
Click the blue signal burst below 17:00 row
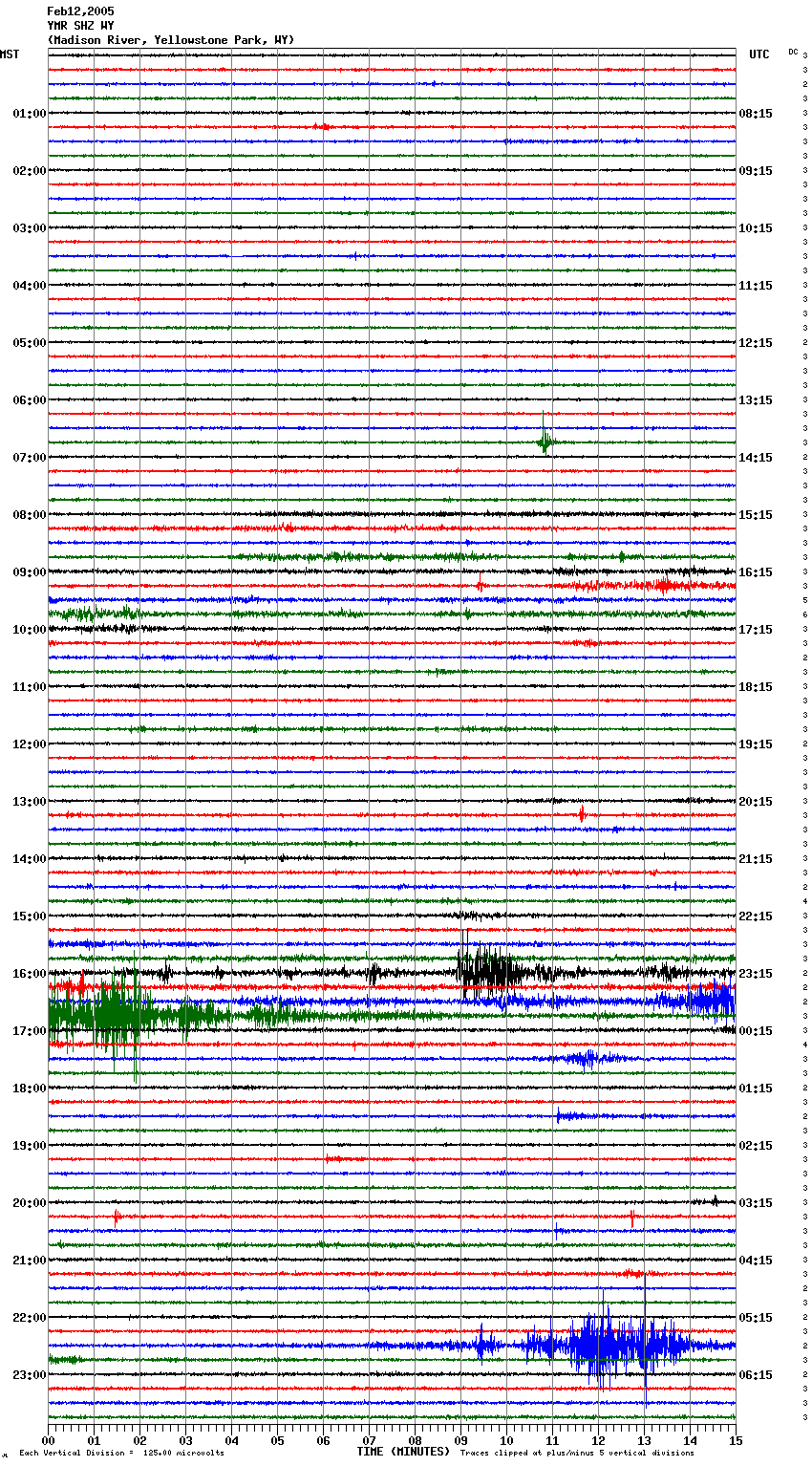click(588, 1058)
